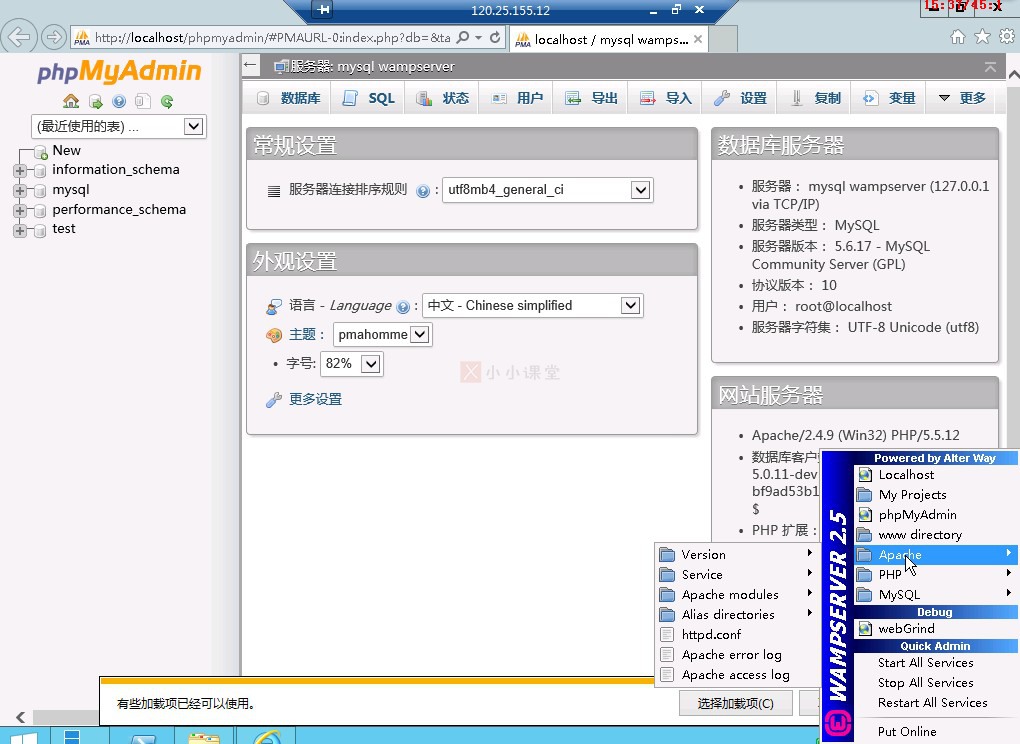
Task: Open the 导出 tab
Action: click(x=591, y=98)
